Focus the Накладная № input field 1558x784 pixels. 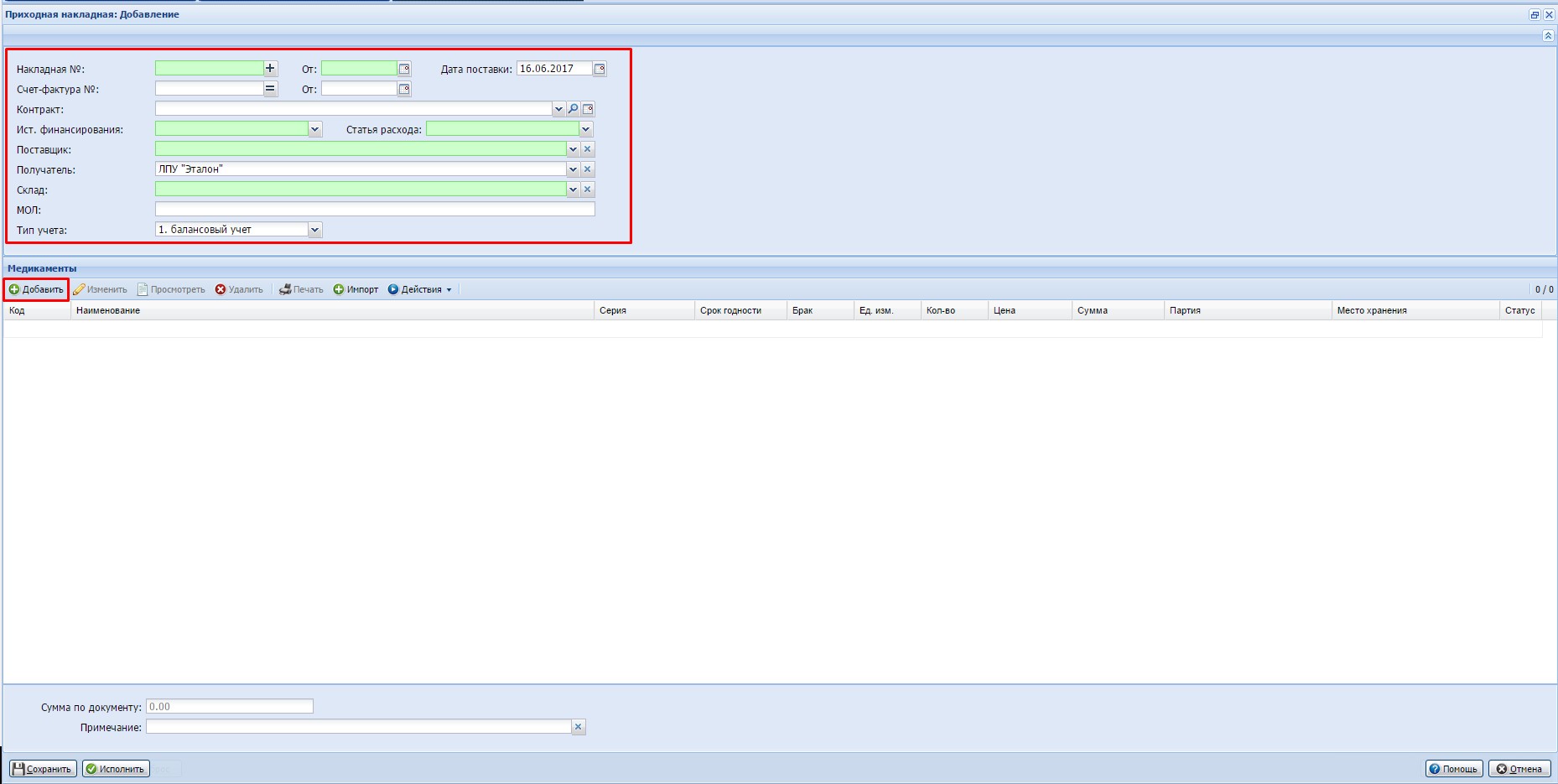tap(210, 69)
